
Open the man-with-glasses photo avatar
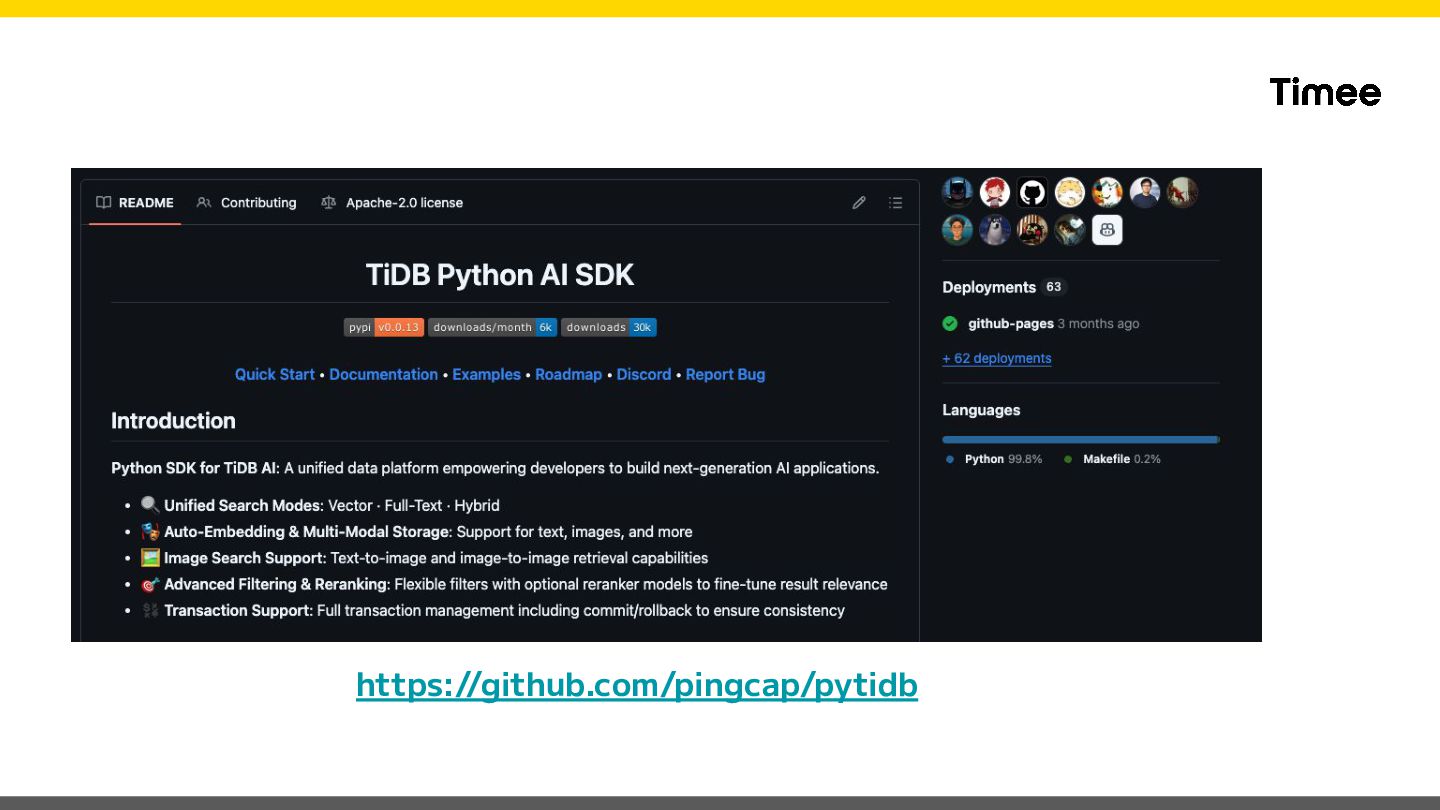coord(1145,192)
